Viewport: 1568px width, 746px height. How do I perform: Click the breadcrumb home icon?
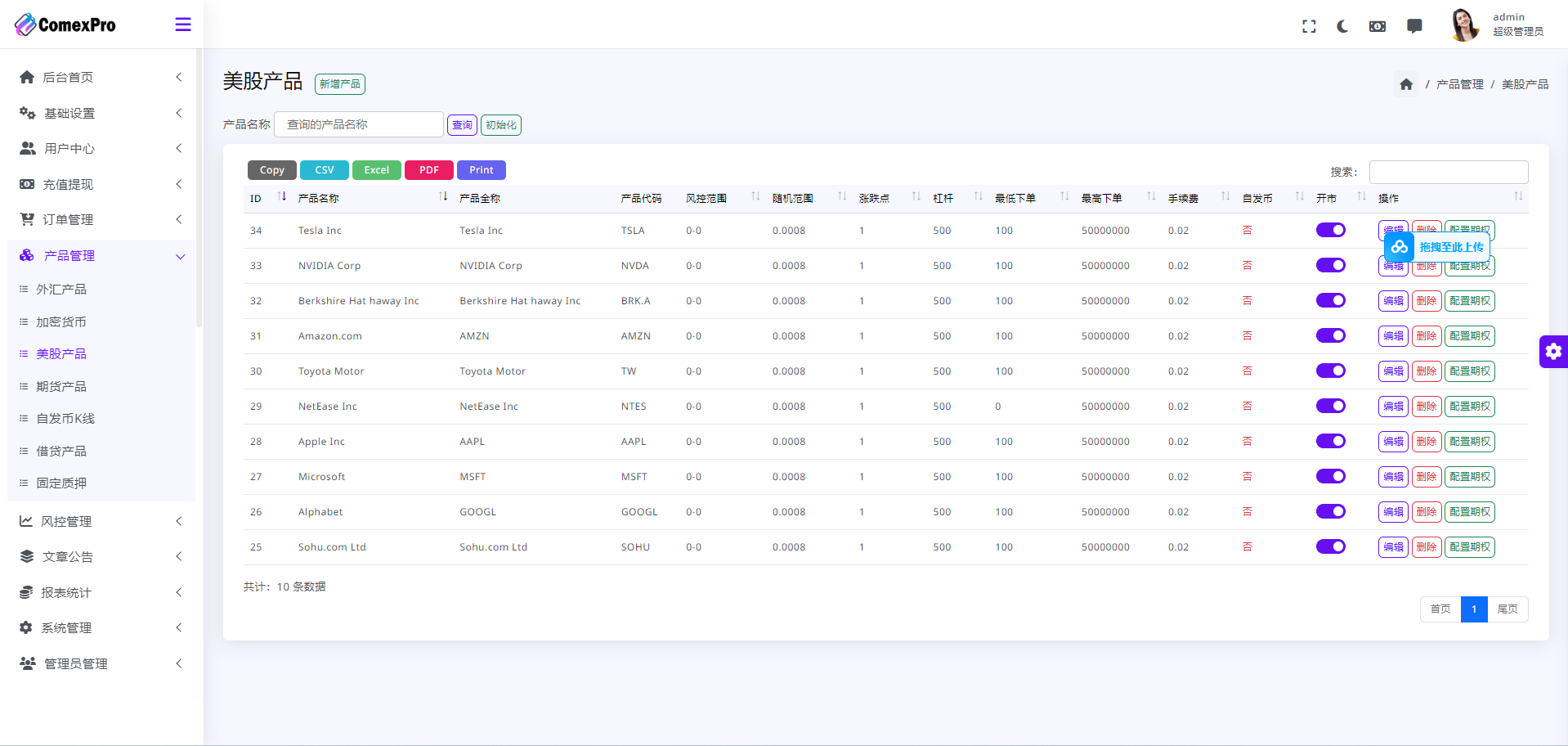pos(1406,84)
